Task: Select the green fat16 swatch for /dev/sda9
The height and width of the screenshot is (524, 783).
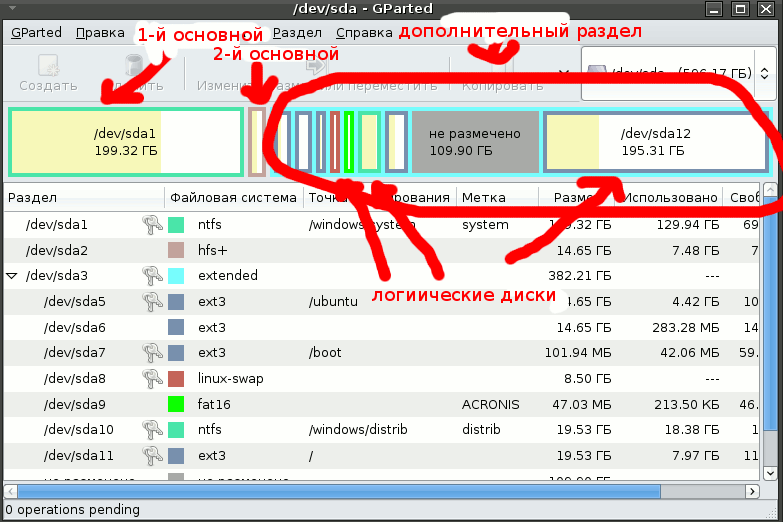Action: (176, 405)
